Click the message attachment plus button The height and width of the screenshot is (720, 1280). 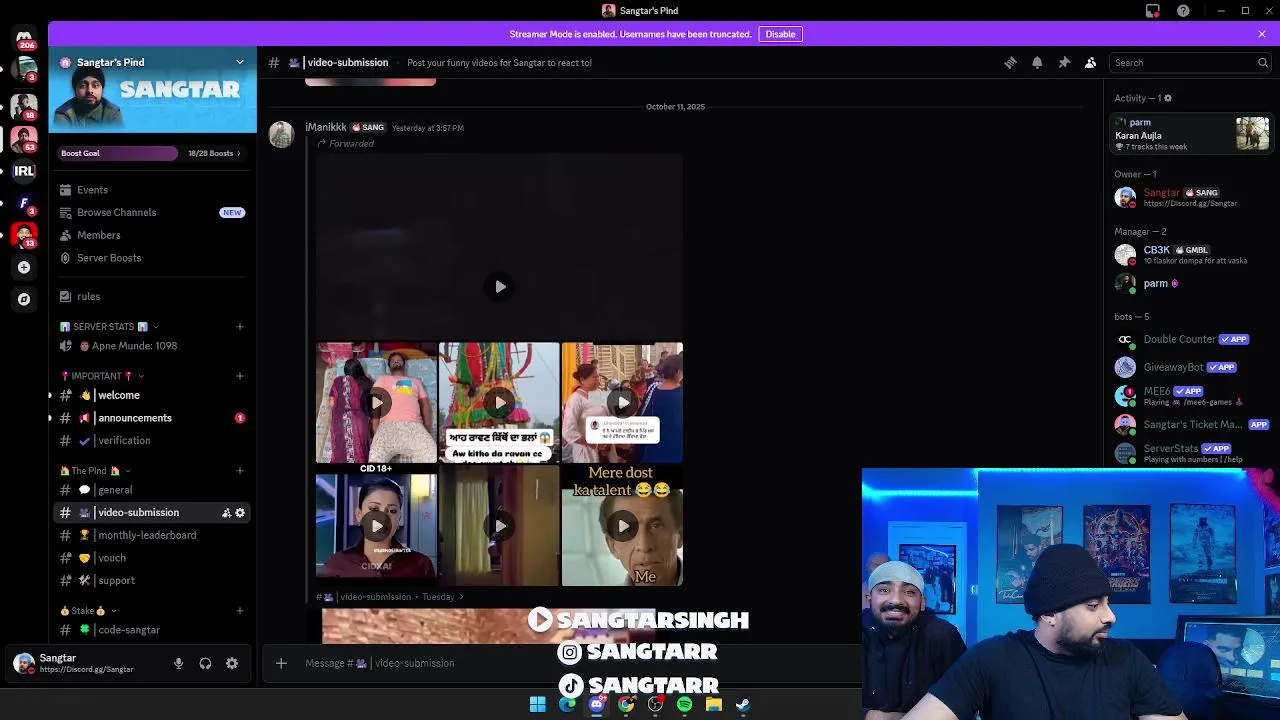[x=281, y=663]
